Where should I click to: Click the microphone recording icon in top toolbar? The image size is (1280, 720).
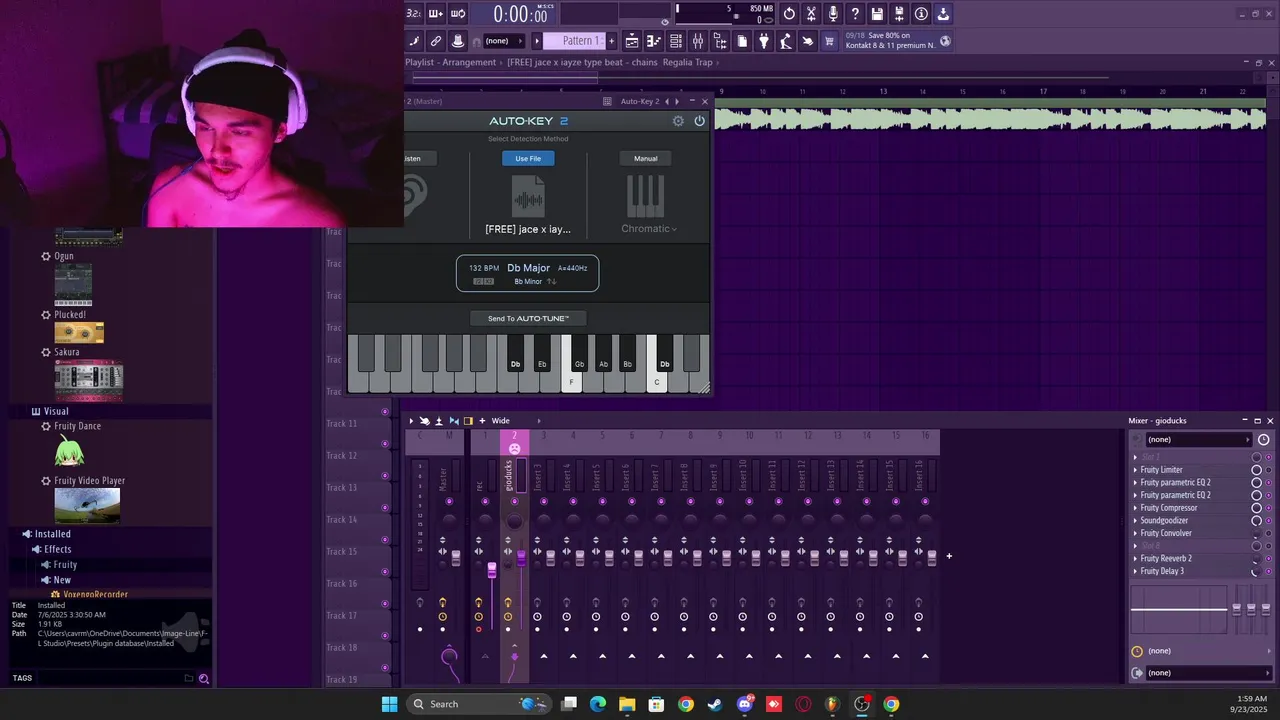coord(833,14)
